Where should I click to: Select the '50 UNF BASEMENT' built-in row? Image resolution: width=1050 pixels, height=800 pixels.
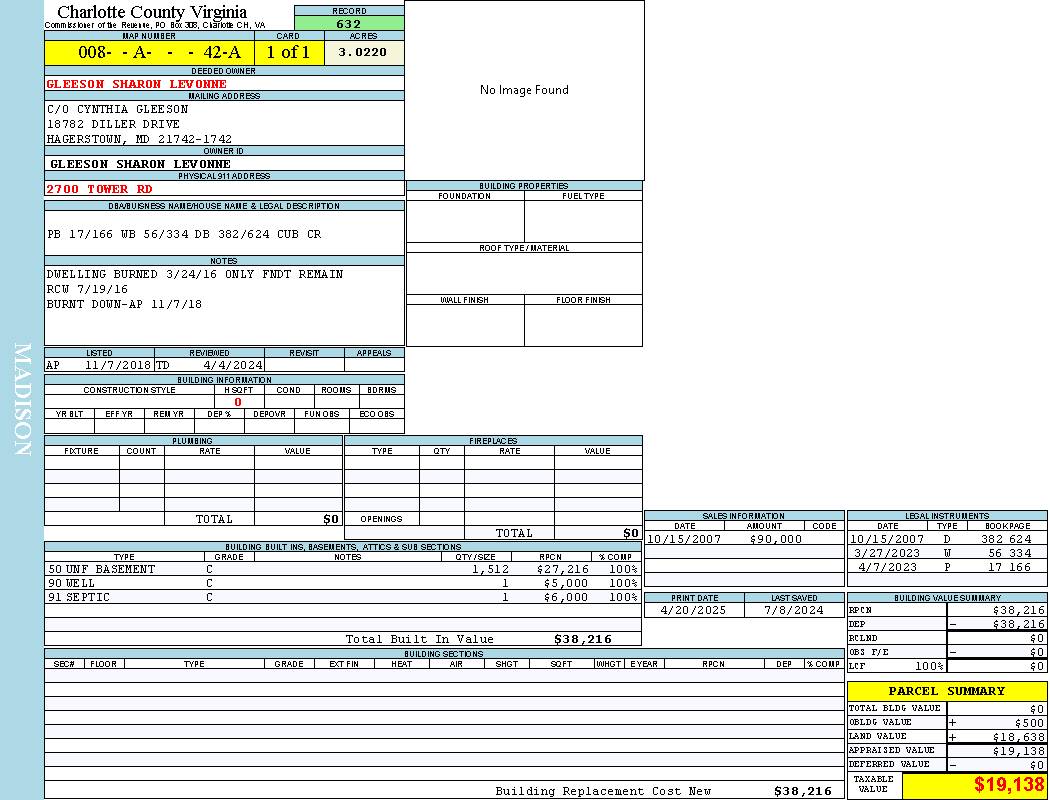coord(102,569)
